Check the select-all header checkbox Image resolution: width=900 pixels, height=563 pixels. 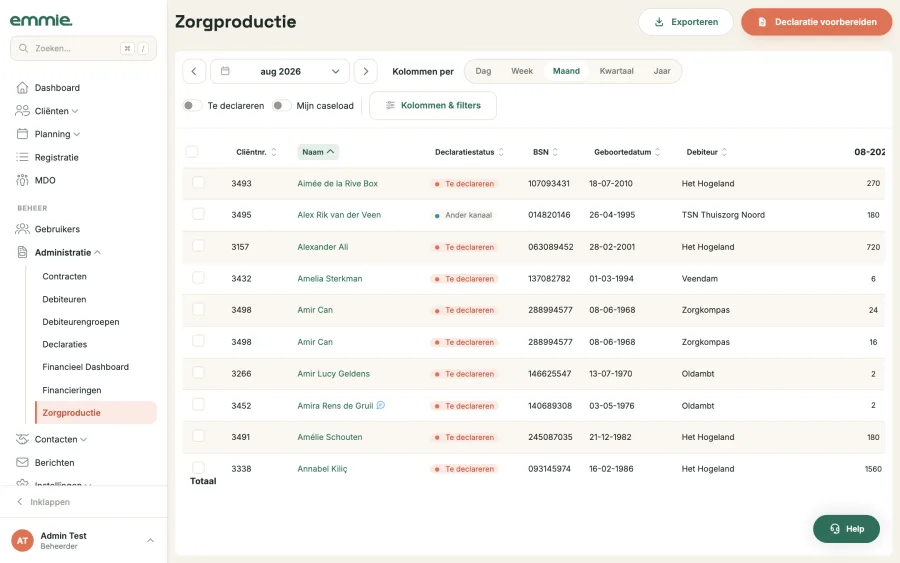click(192, 152)
